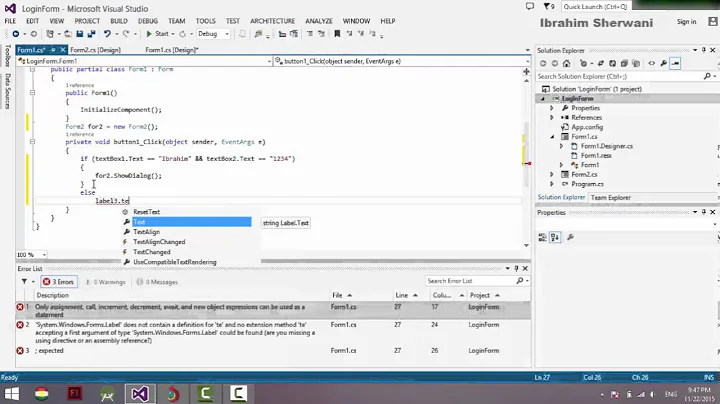Click Show All Files icon in Solution Explorer
Screen dimensions: 720x404
coord(636,63)
